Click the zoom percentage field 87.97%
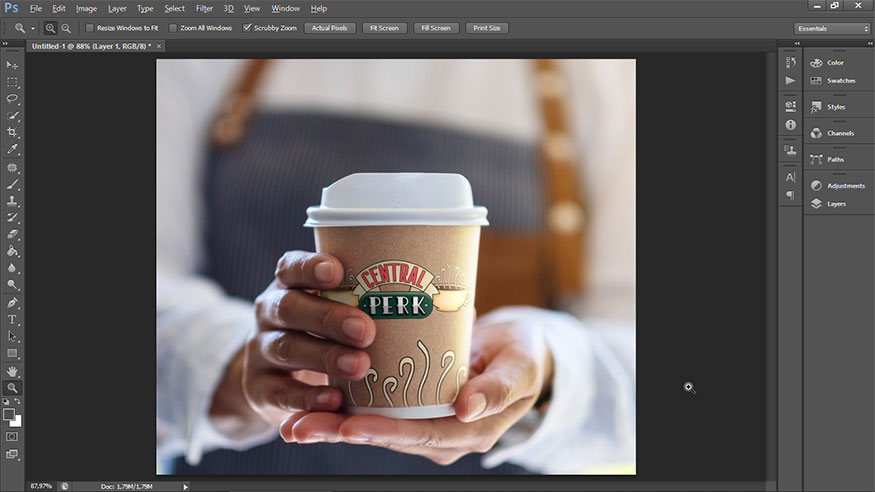The image size is (875, 492). pos(41,486)
